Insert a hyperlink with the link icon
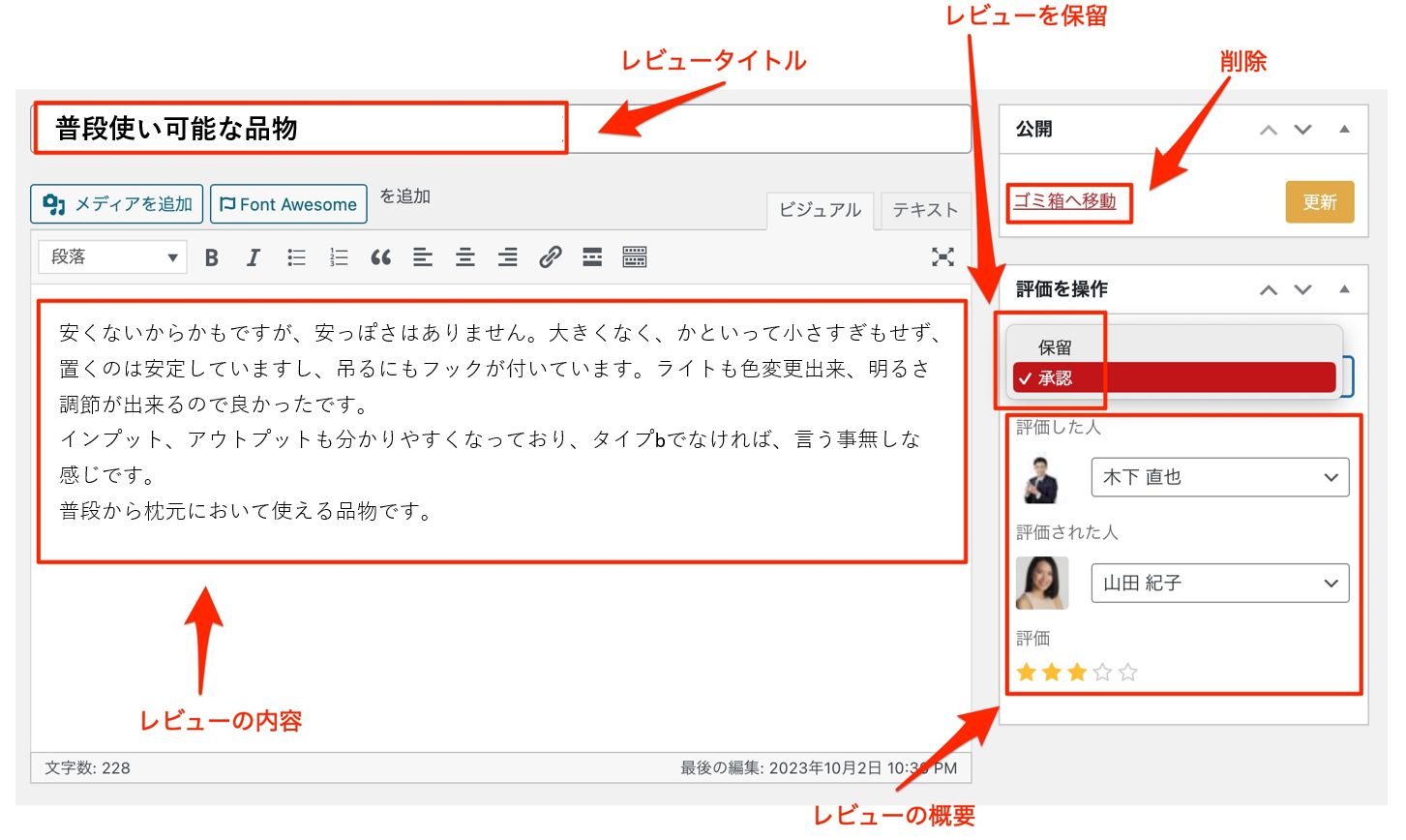Viewport: 1406px width, 840px height. pyautogui.click(x=551, y=257)
